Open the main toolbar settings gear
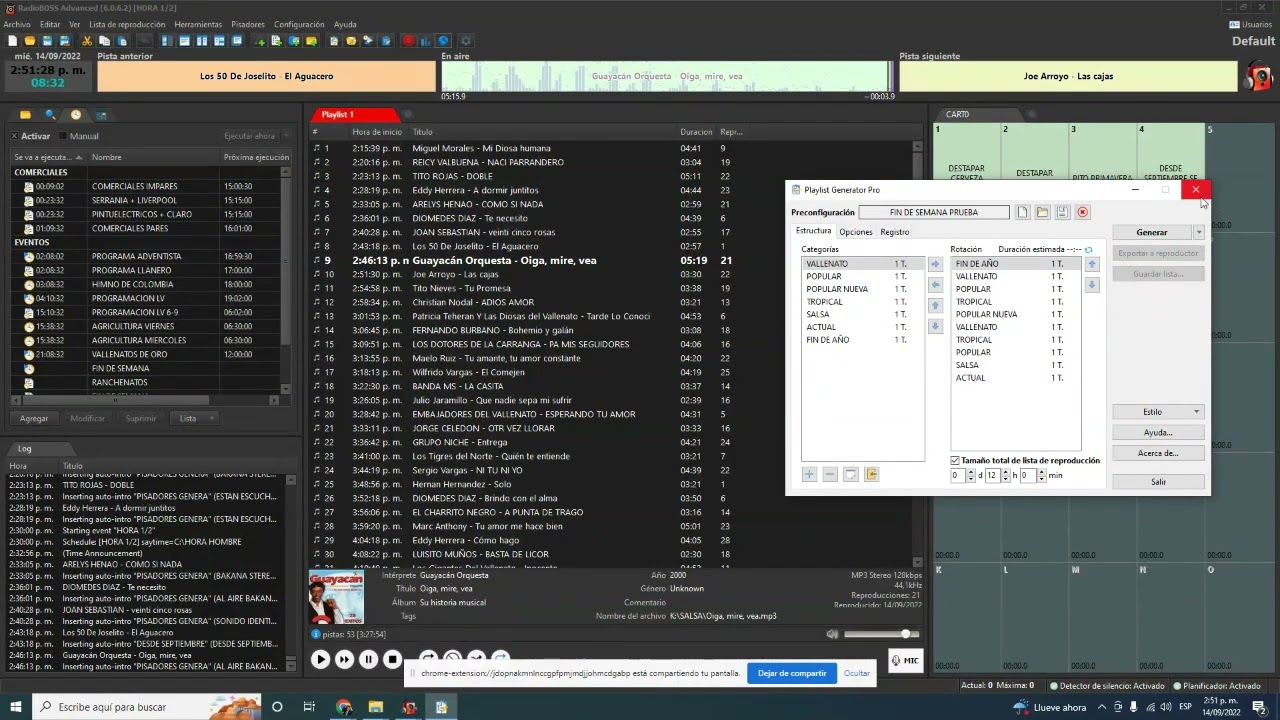Screen dimensions: 1280x720 coord(465,41)
